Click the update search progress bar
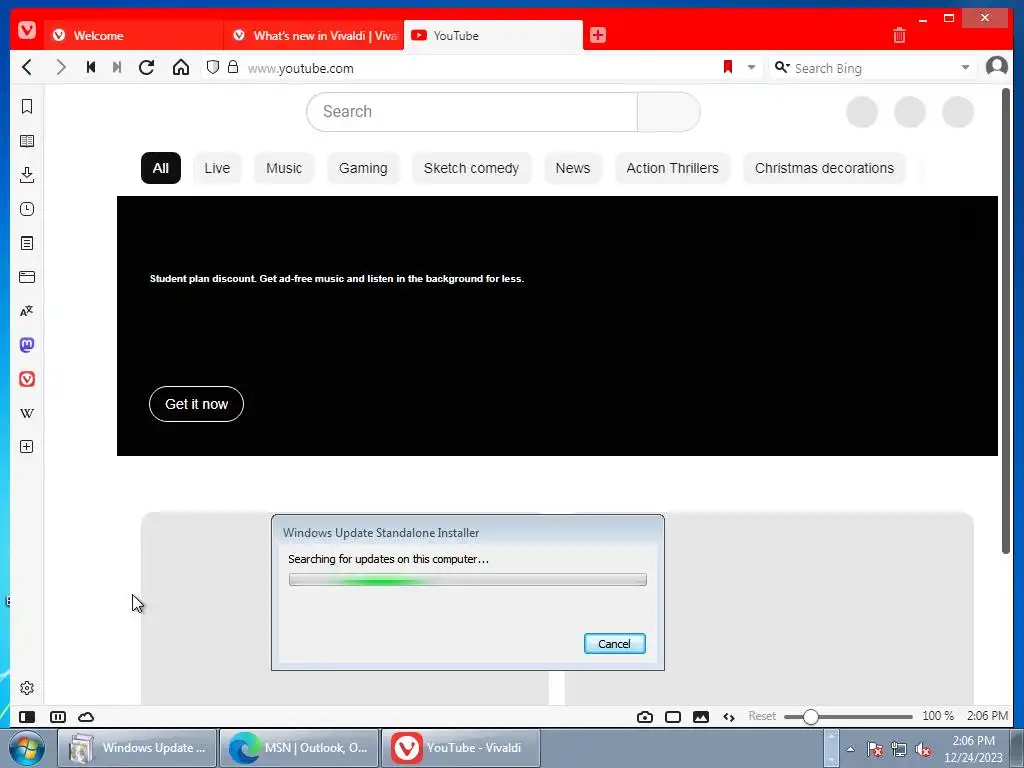This screenshot has height=768, width=1024. pyautogui.click(x=468, y=580)
